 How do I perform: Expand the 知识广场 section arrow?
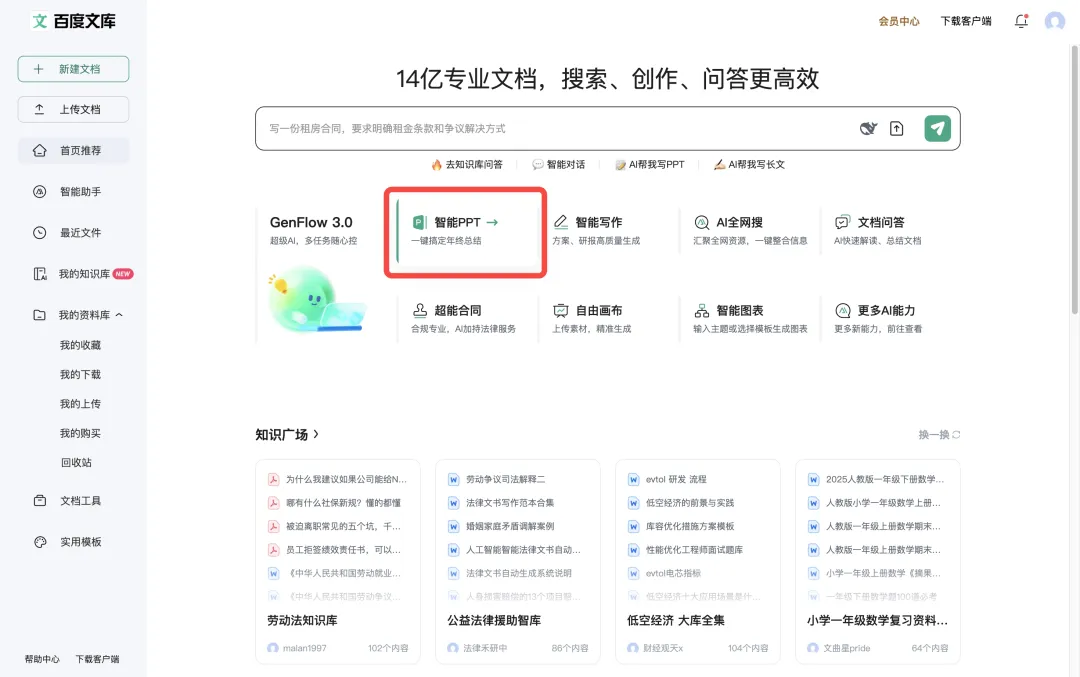coord(315,434)
